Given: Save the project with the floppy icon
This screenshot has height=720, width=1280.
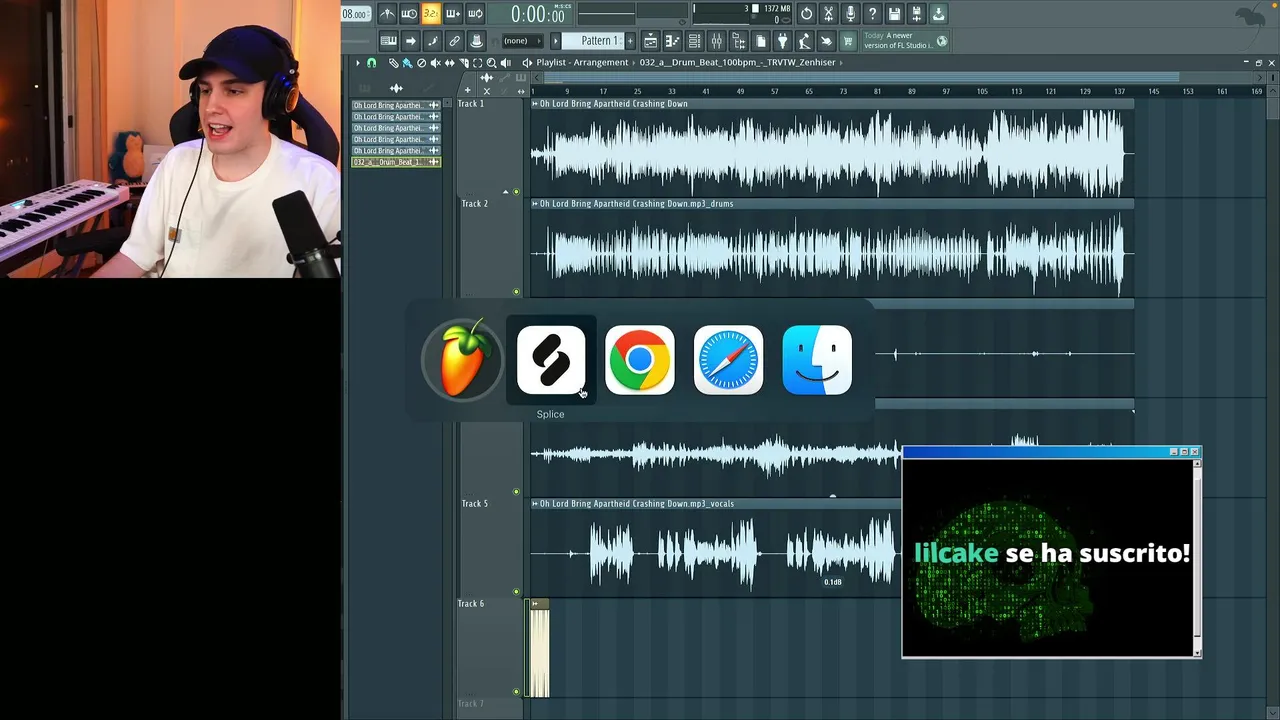Looking at the screenshot, I should coord(895,14).
